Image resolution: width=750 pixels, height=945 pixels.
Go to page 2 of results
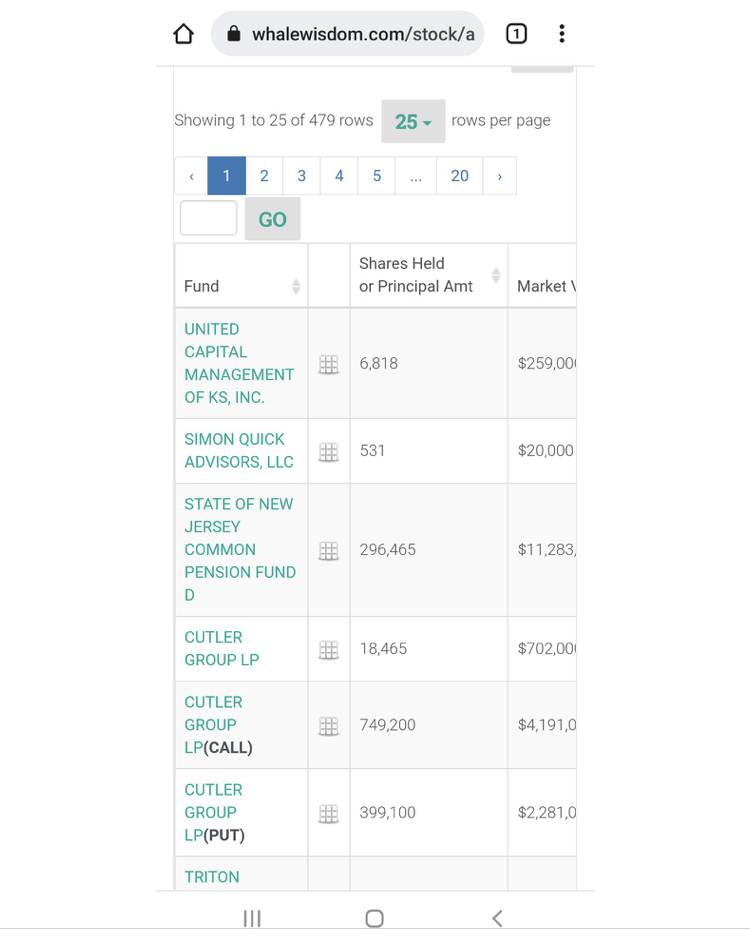click(264, 176)
